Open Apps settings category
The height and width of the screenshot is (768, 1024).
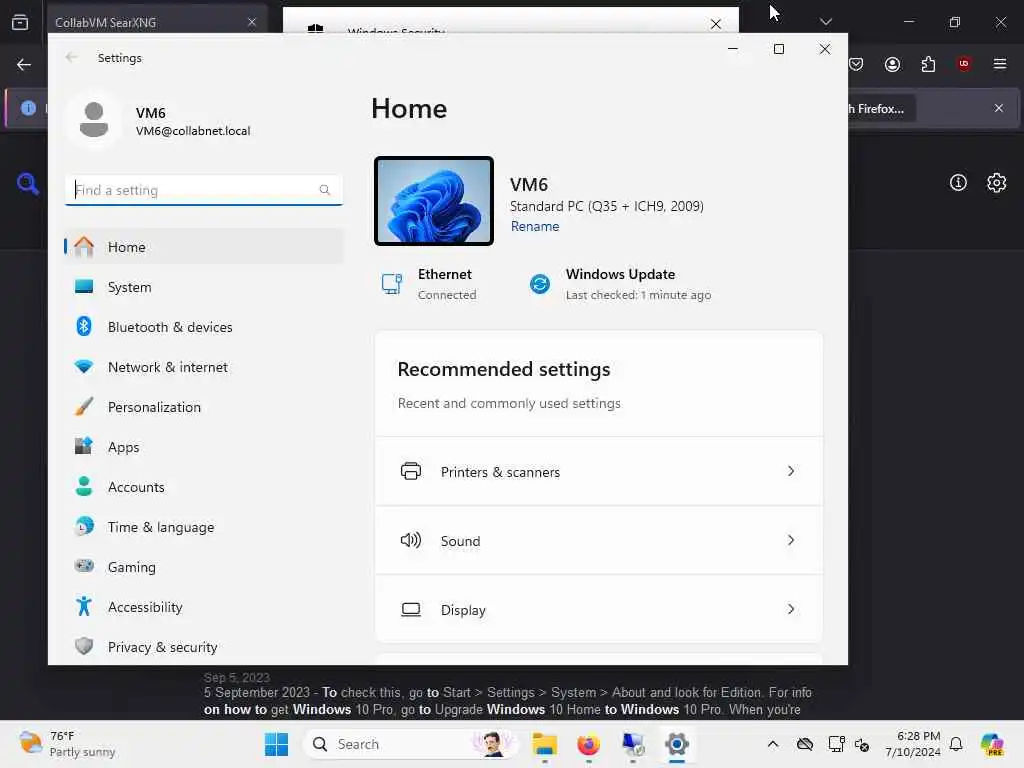coord(204,447)
